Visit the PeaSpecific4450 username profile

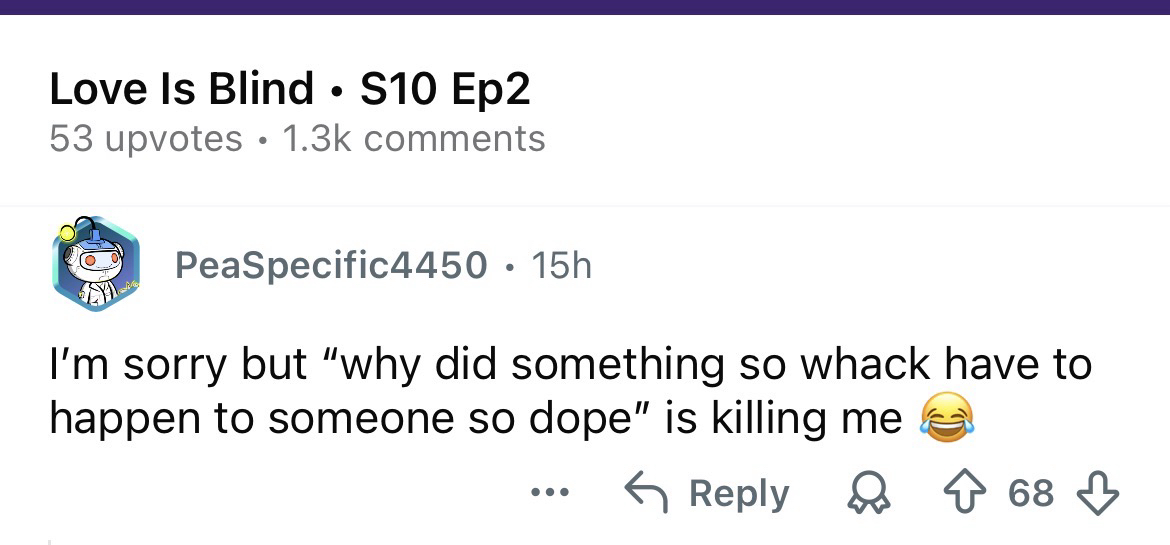[331, 265]
